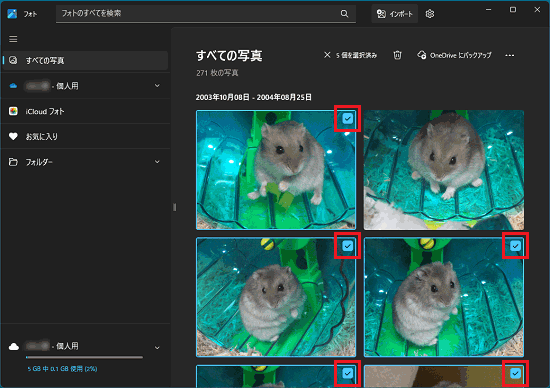Image resolution: width=550 pixels, height=388 pixels.
Task: Click the すべての写真 gallery icon
Action: point(13,60)
